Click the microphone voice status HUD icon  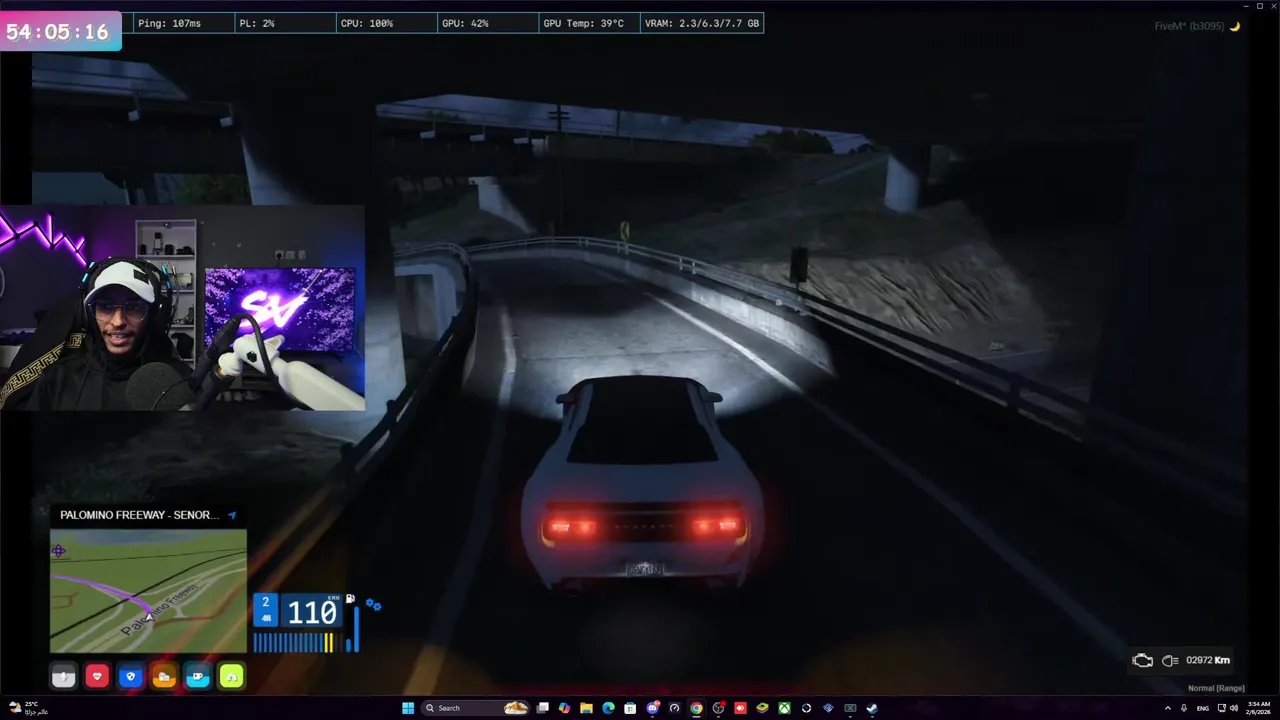[63, 677]
